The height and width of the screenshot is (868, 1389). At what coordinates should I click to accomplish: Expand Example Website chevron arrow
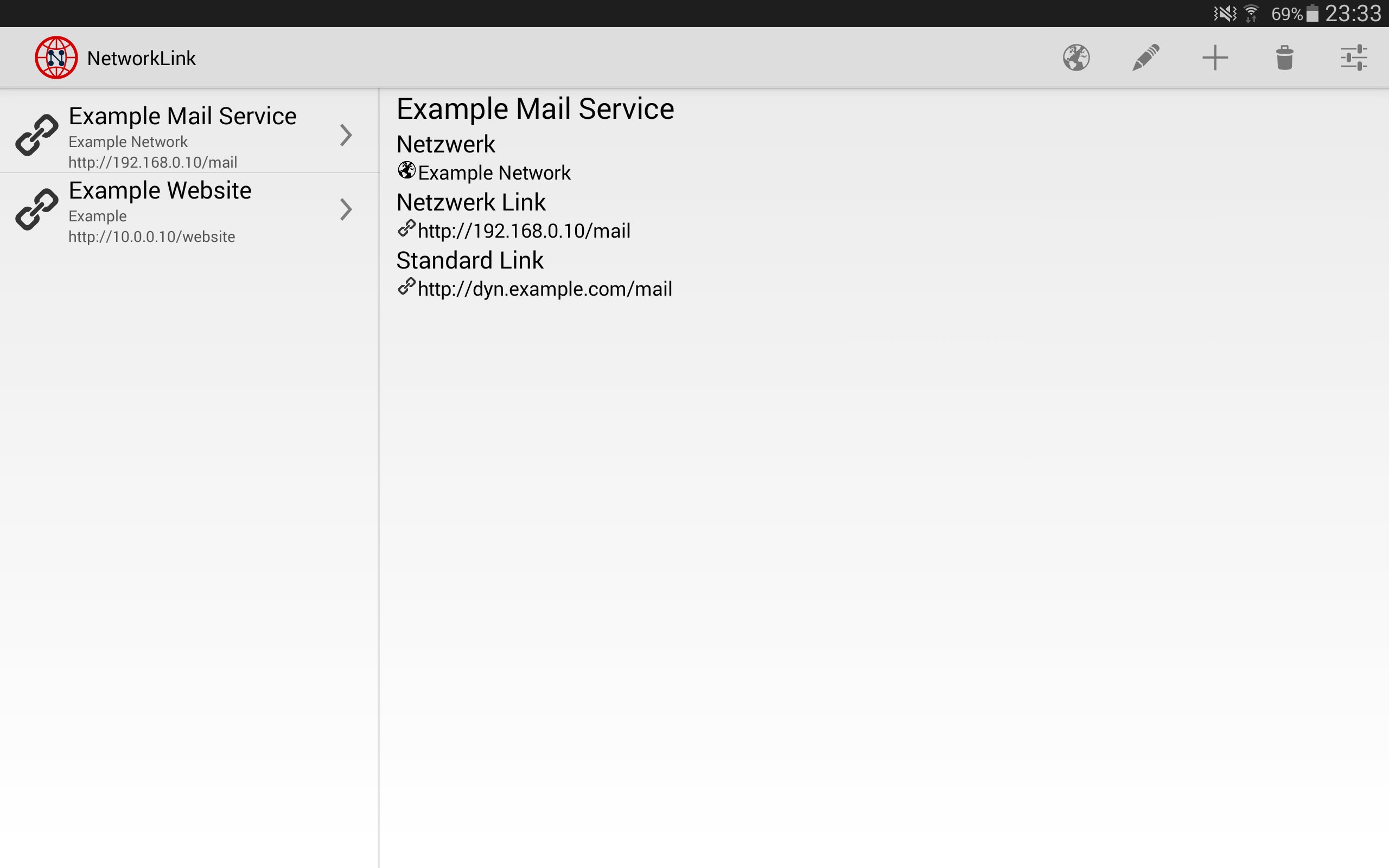(346, 209)
